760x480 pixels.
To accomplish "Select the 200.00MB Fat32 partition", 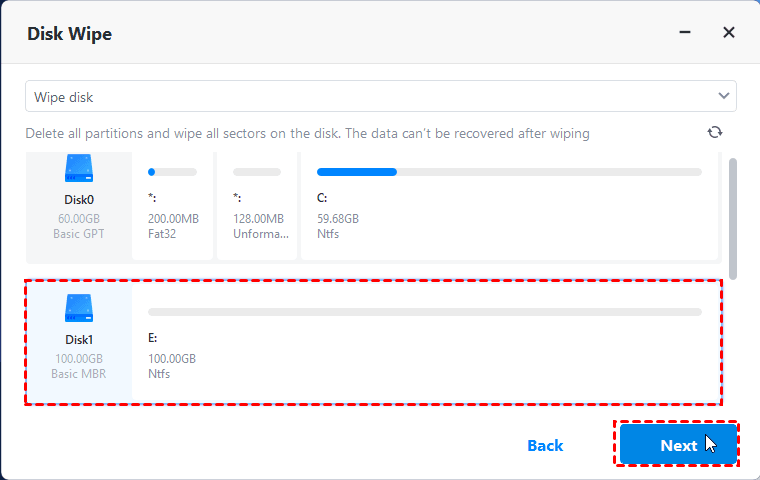I will (x=172, y=208).
